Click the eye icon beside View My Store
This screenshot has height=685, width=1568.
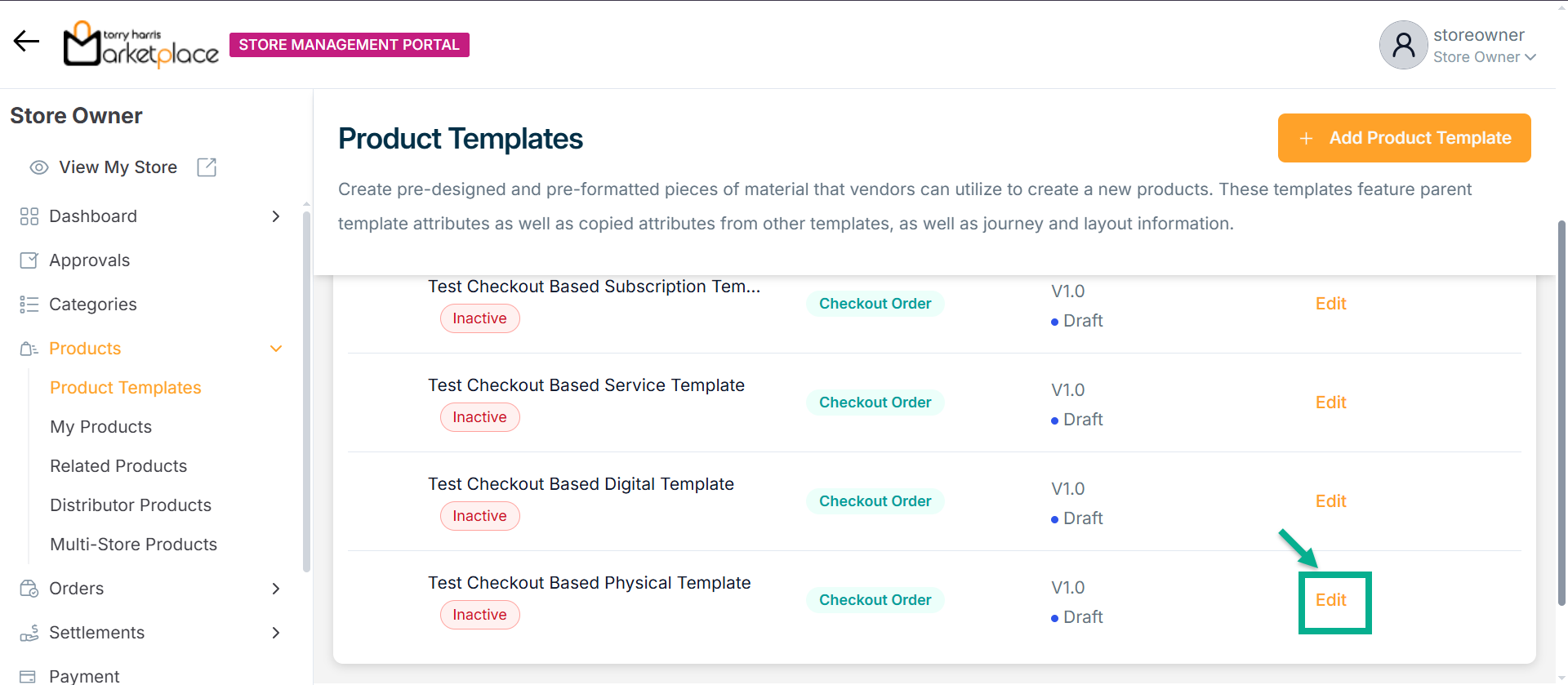(x=38, y=167)
